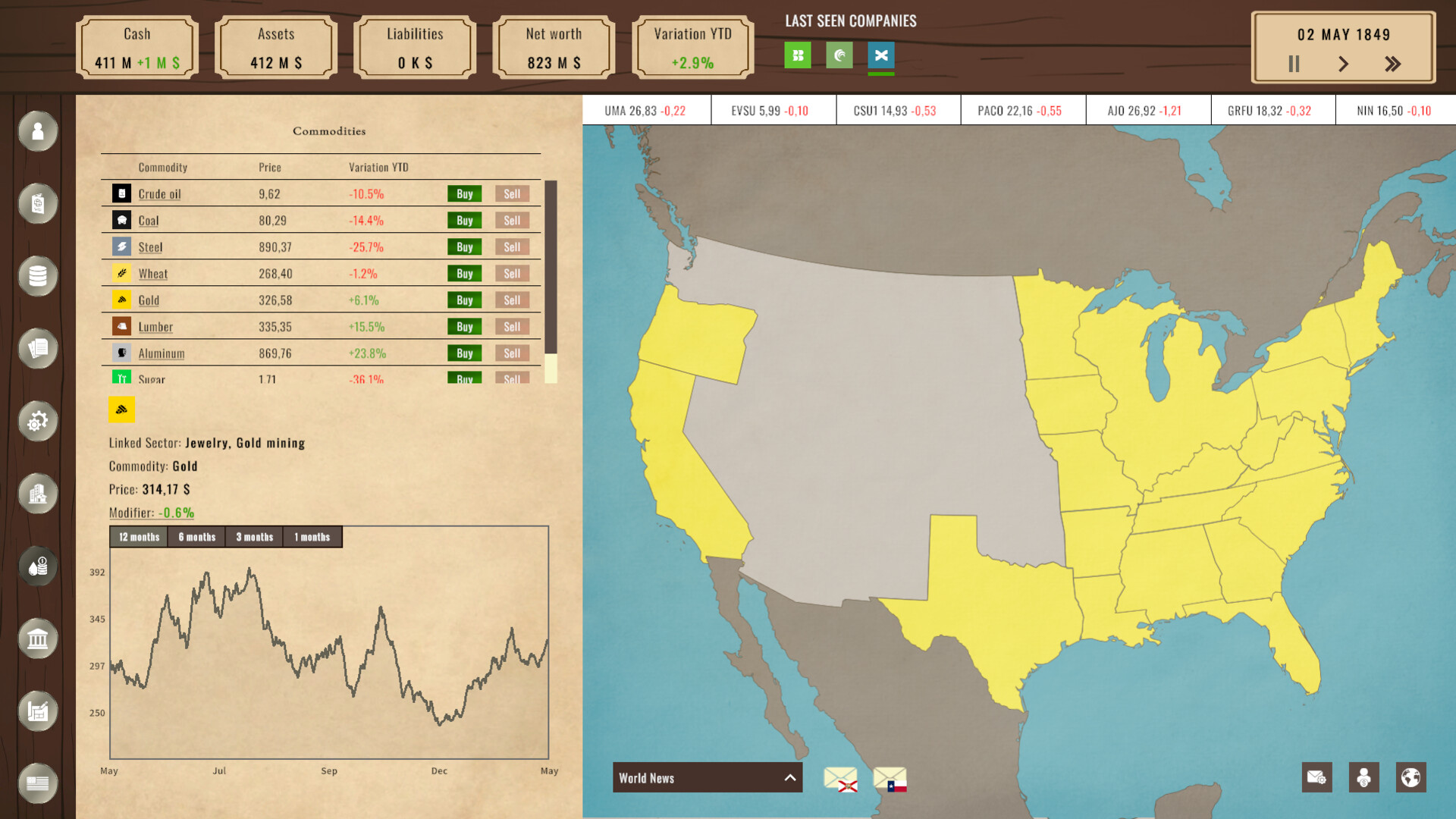Switch the chart to 1 months view
The image size is (1456, 819).
coord(312,537)
